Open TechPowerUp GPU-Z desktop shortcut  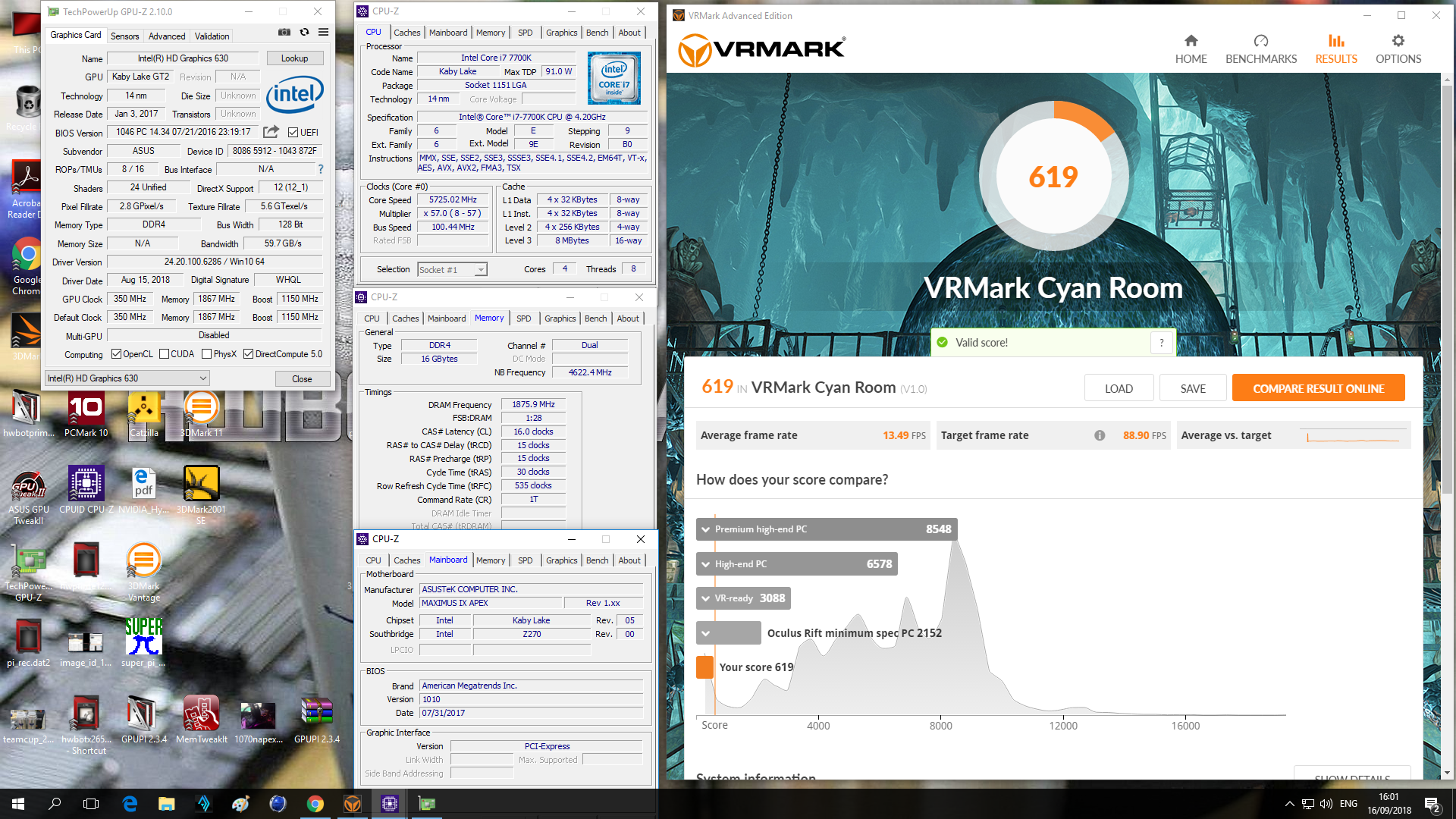coord(28,573)
